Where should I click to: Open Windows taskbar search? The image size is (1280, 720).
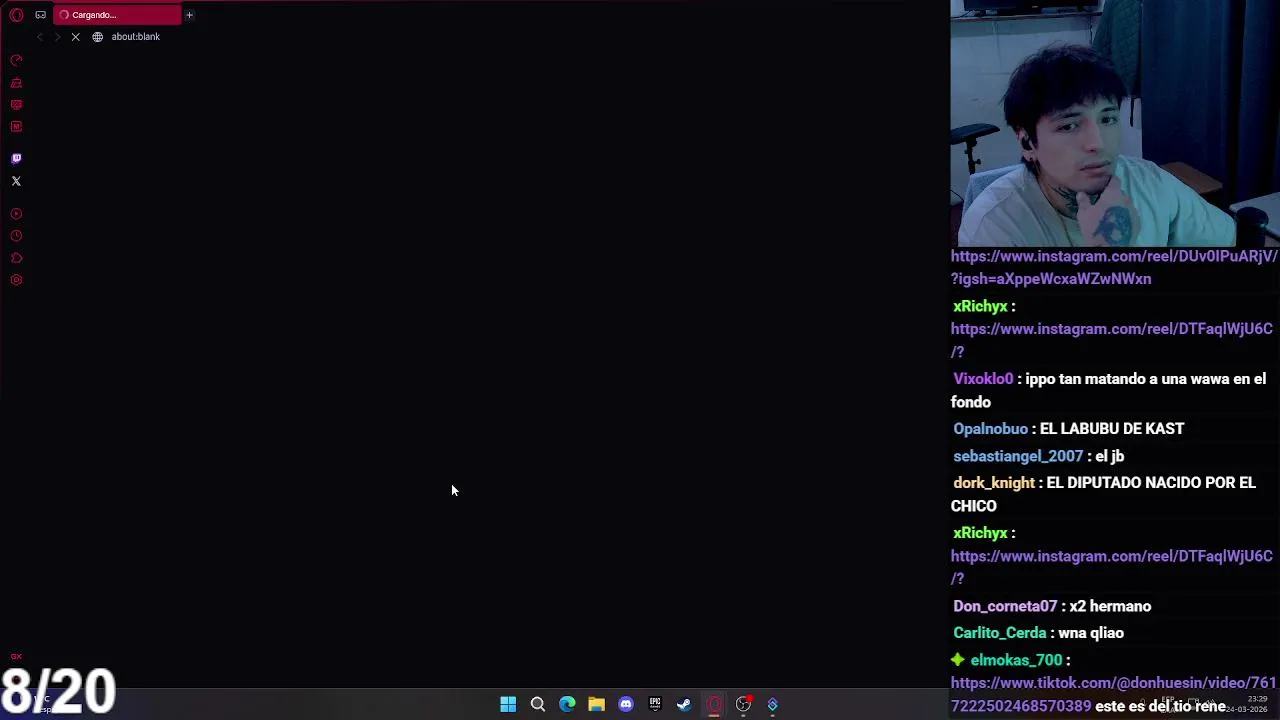pos(537,704)
